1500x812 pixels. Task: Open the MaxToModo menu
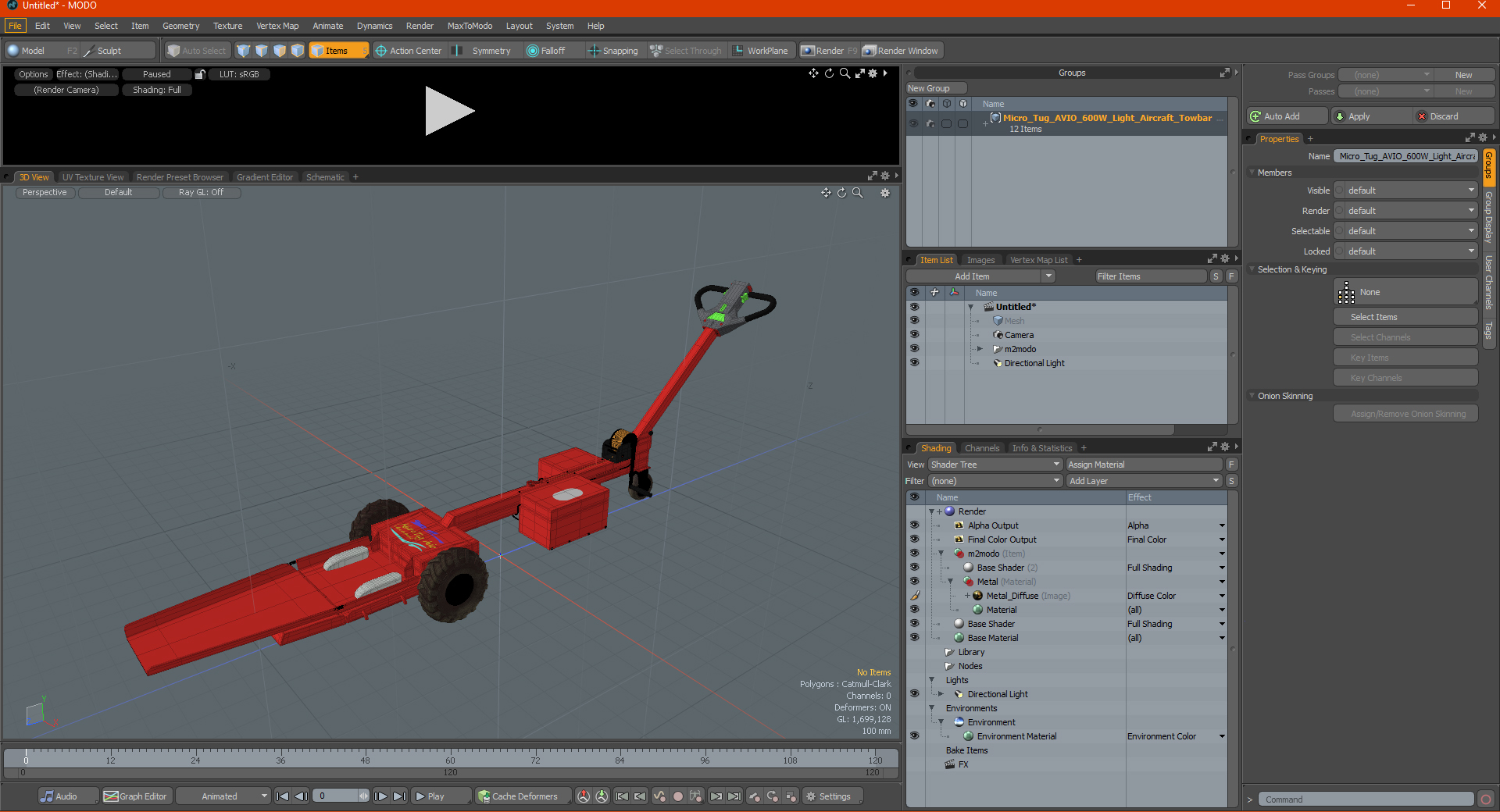(x=470, y=26)
